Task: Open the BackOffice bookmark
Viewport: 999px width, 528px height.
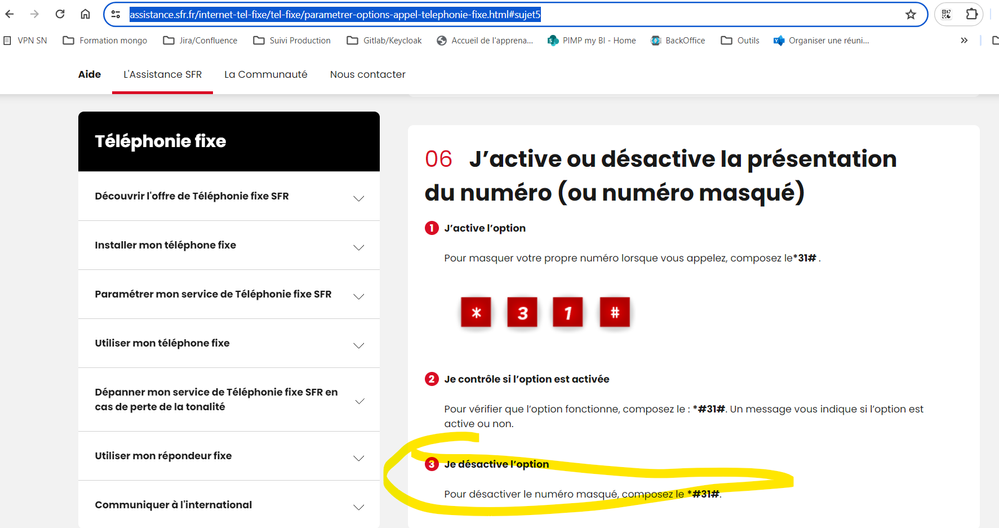Action: coord(678,40)
